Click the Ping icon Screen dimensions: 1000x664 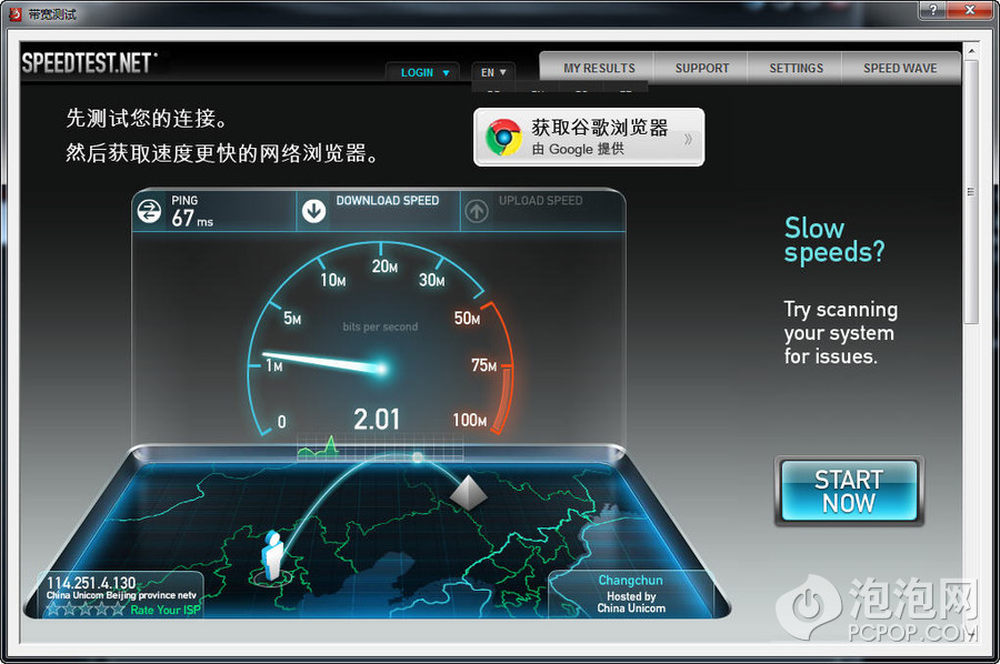point(150,211)
